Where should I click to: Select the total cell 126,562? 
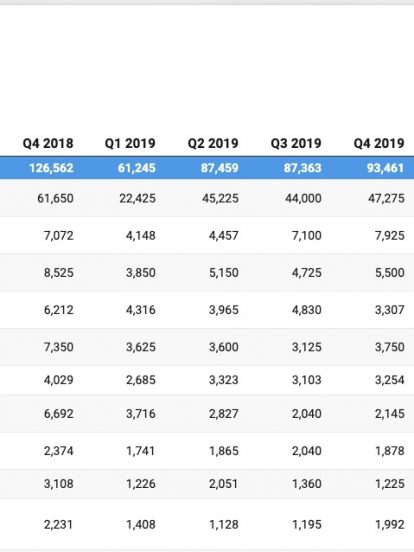pyautogui.click(x=51, y=168)
